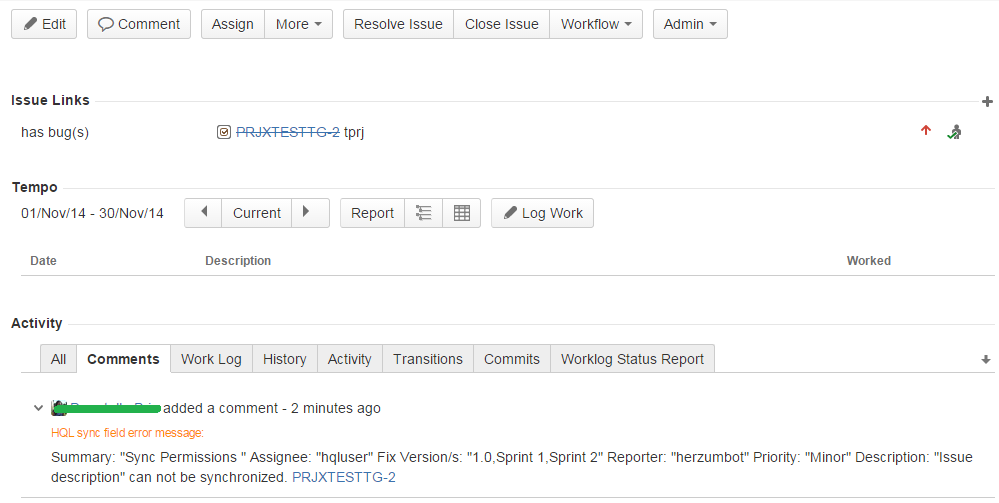Reverse the activity sort order arrow
This screenshot has height=503, width=999.
pyautogui.click(x=985, y=359)
